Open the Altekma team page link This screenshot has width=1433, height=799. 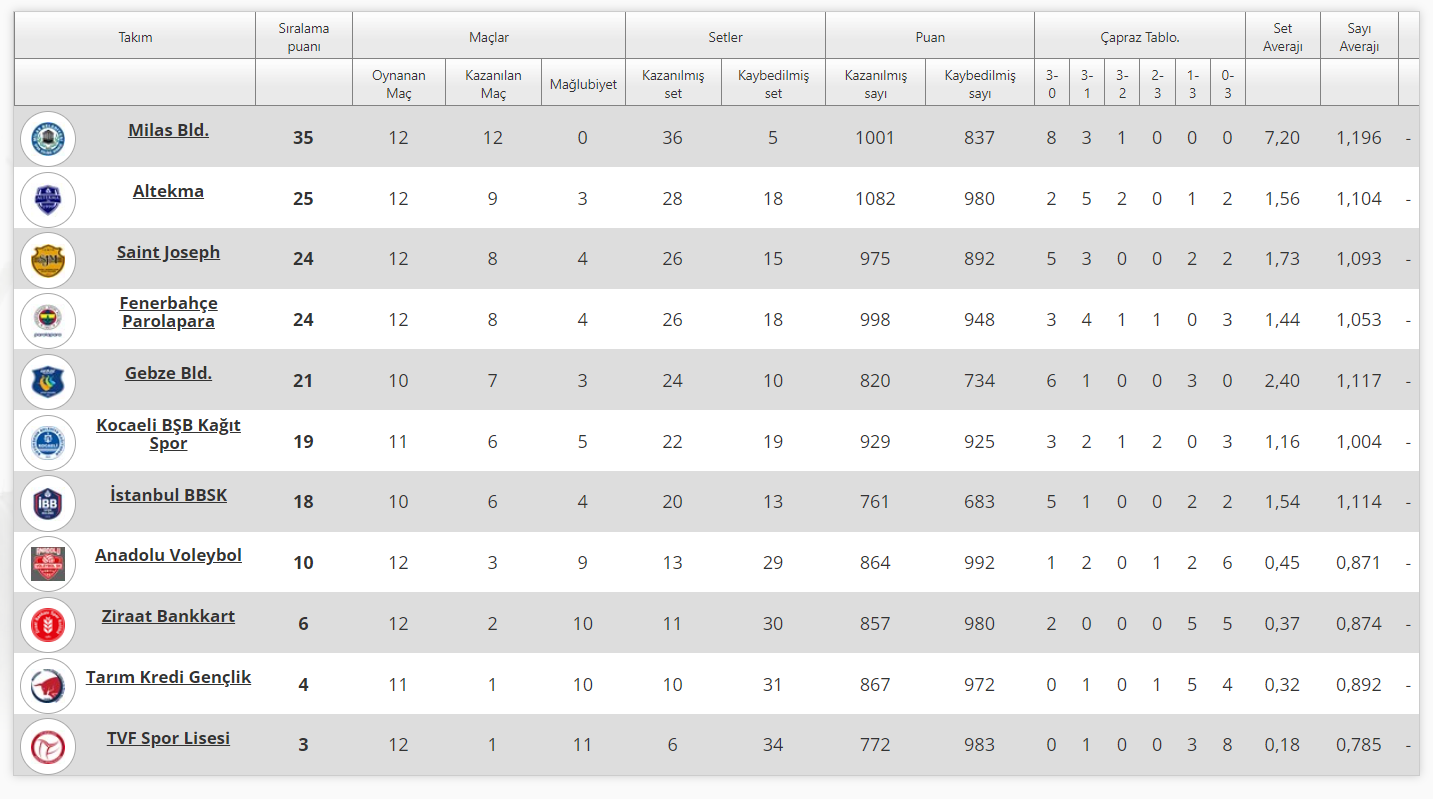click(x=168, y=191)
